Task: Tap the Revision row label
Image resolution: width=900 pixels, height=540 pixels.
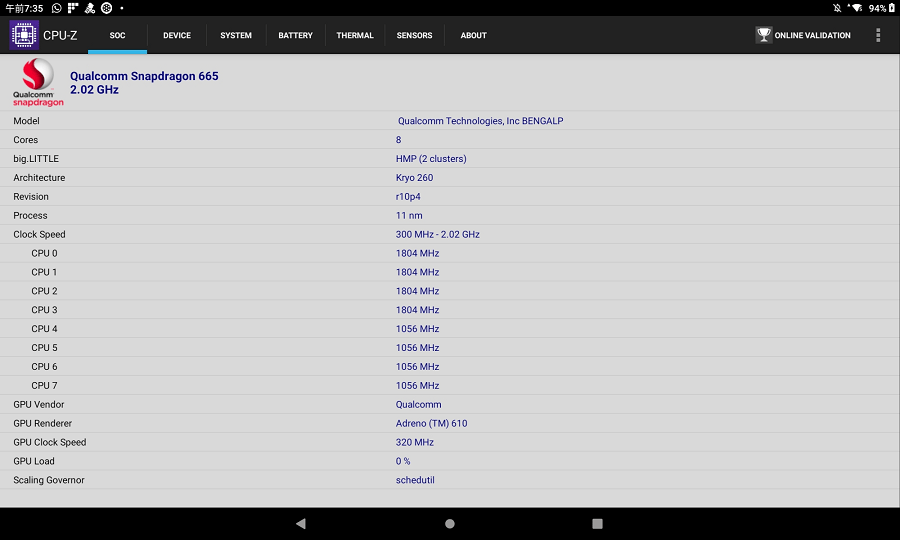Action: point(31,196)
